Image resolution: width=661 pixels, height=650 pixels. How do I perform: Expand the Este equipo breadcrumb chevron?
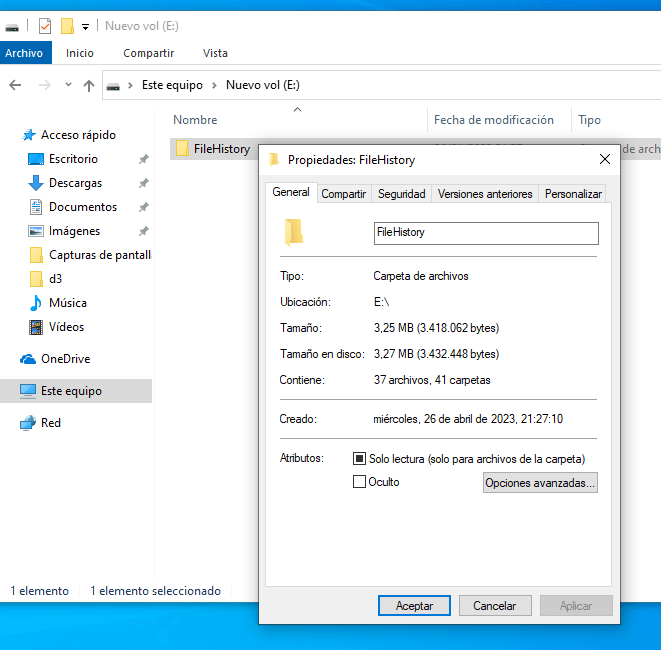pos(214,86)
